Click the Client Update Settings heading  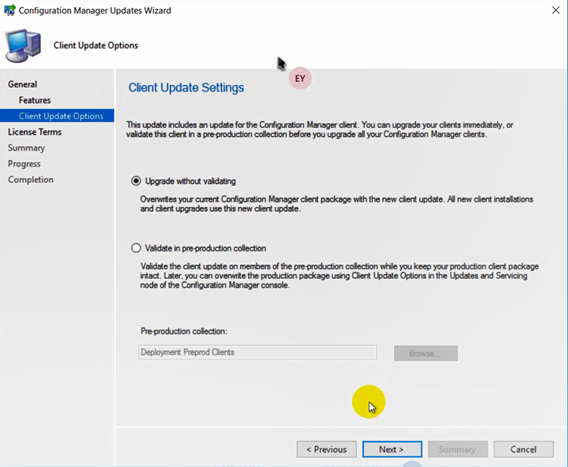pos(186,88)
